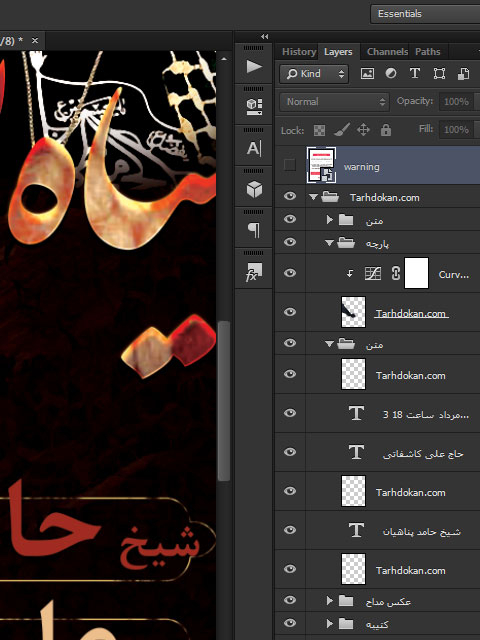The width and height of the screenshot is (480, 640).
Task: Click the canvas scroll-up arrow
Action: pyautogui.click(x=224, y=59)
